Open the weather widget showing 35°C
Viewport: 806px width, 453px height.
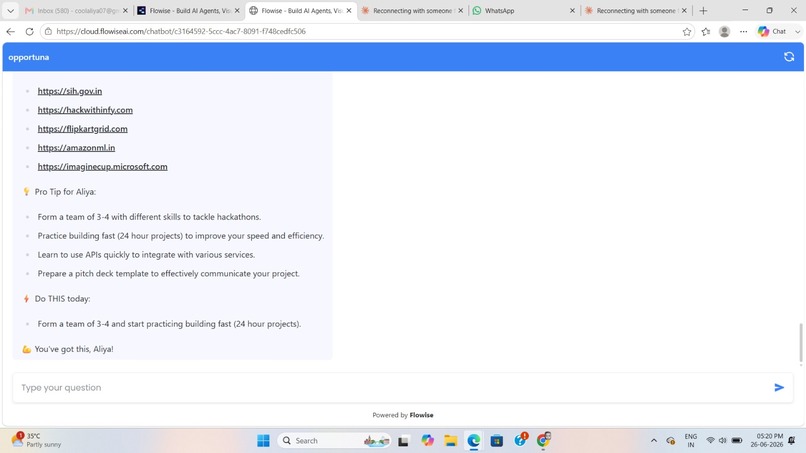[x=37, y=440]
